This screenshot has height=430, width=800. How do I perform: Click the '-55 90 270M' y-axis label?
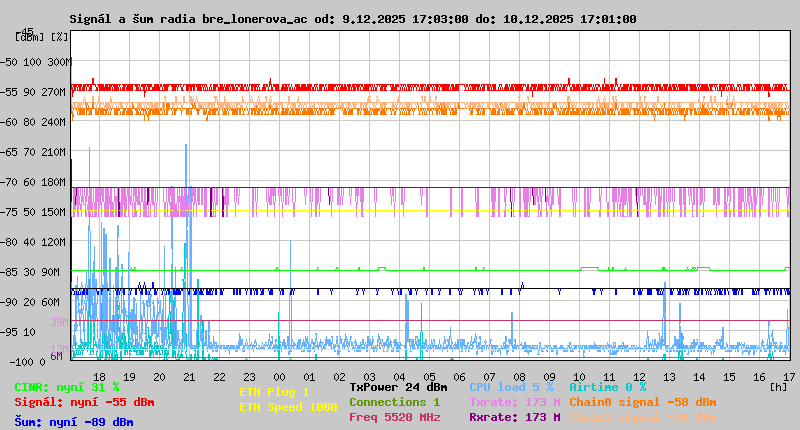[x=33, y=92]
